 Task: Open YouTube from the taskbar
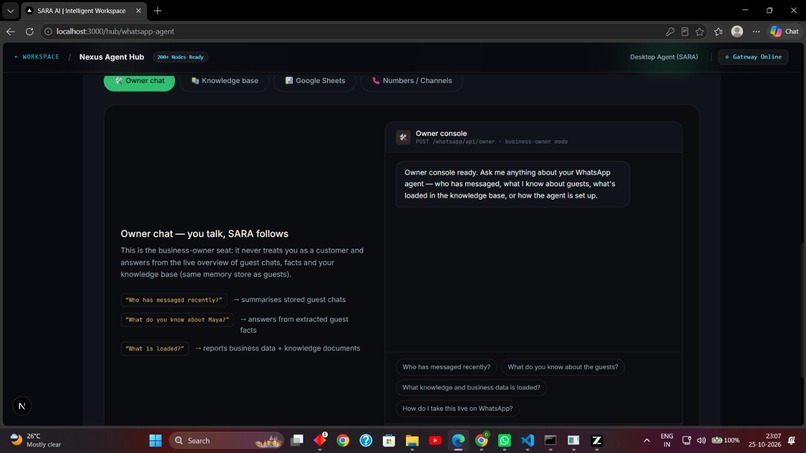(x=435, y=441)
